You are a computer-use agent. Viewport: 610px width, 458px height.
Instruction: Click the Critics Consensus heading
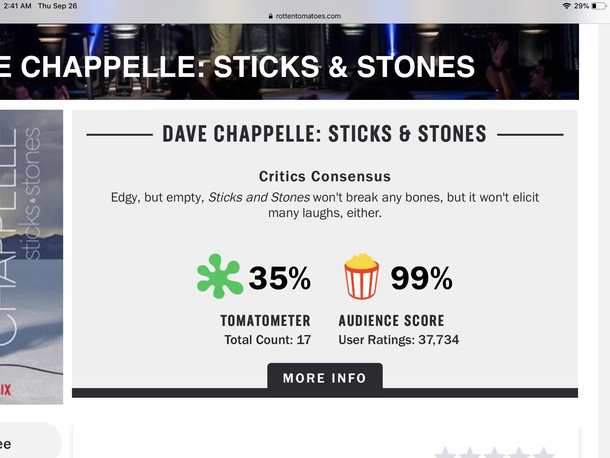[325, 176]
